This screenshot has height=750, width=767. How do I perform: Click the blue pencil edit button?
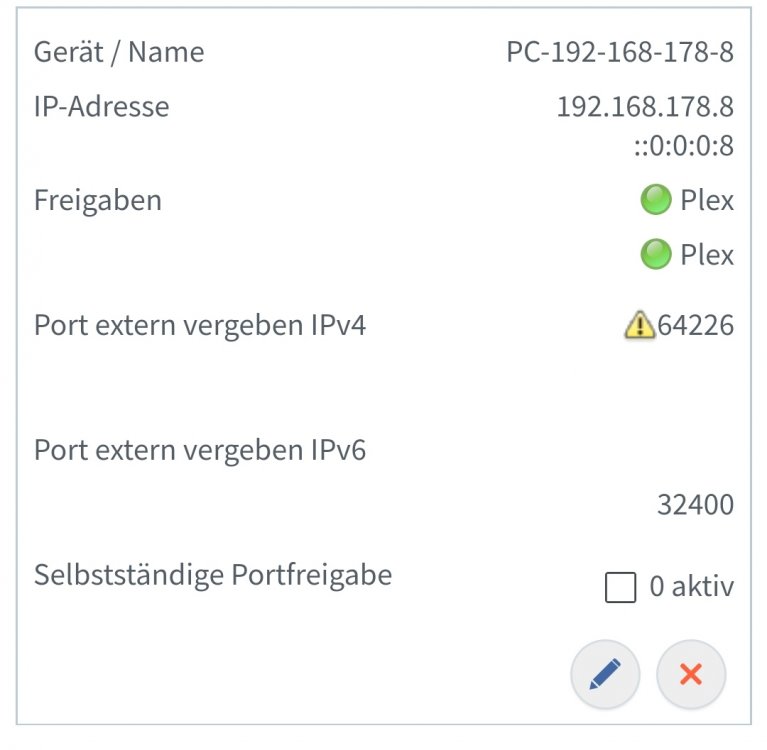click(605, 674)
